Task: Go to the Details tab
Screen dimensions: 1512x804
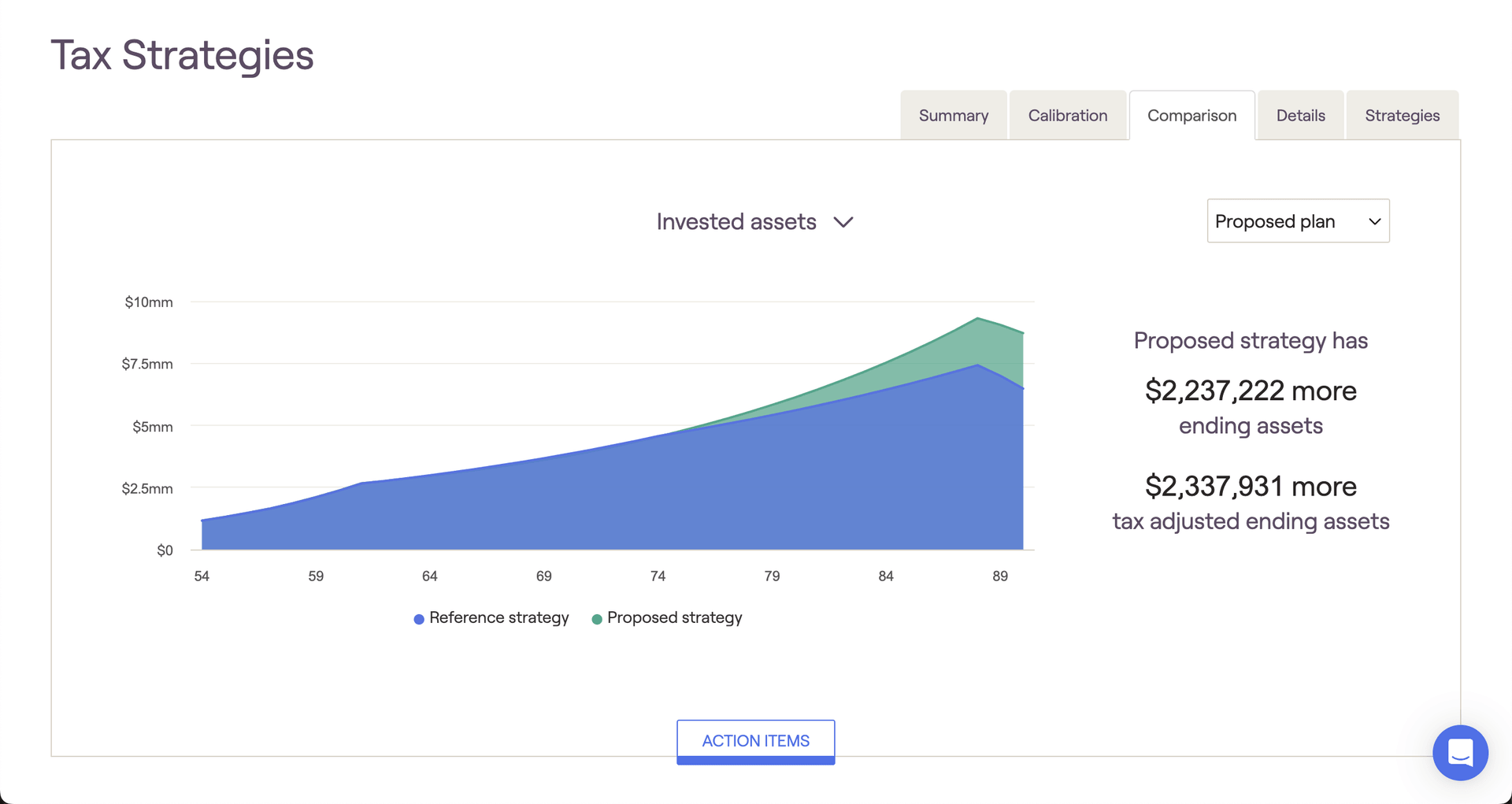Action: [1300, 116]
